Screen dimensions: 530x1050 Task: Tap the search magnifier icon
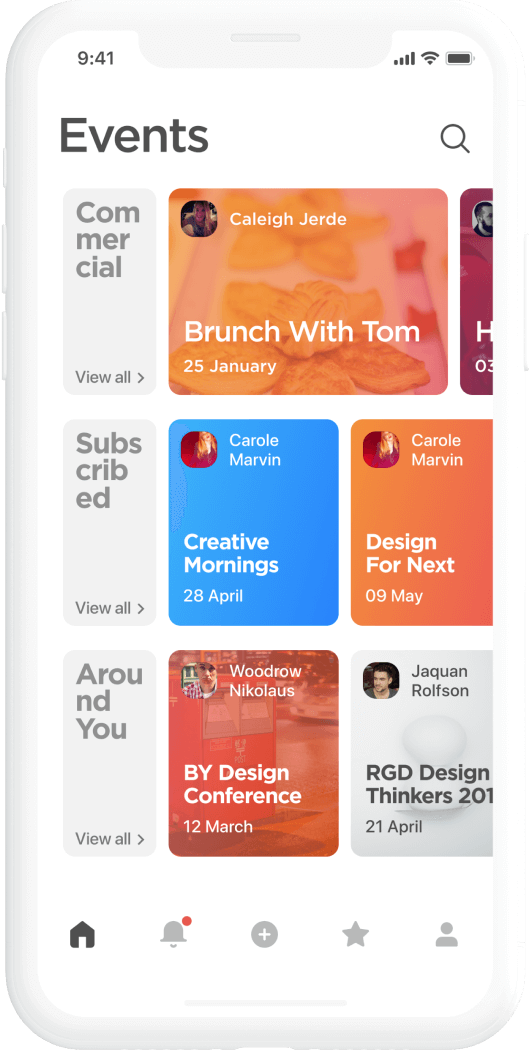(455, 139)
